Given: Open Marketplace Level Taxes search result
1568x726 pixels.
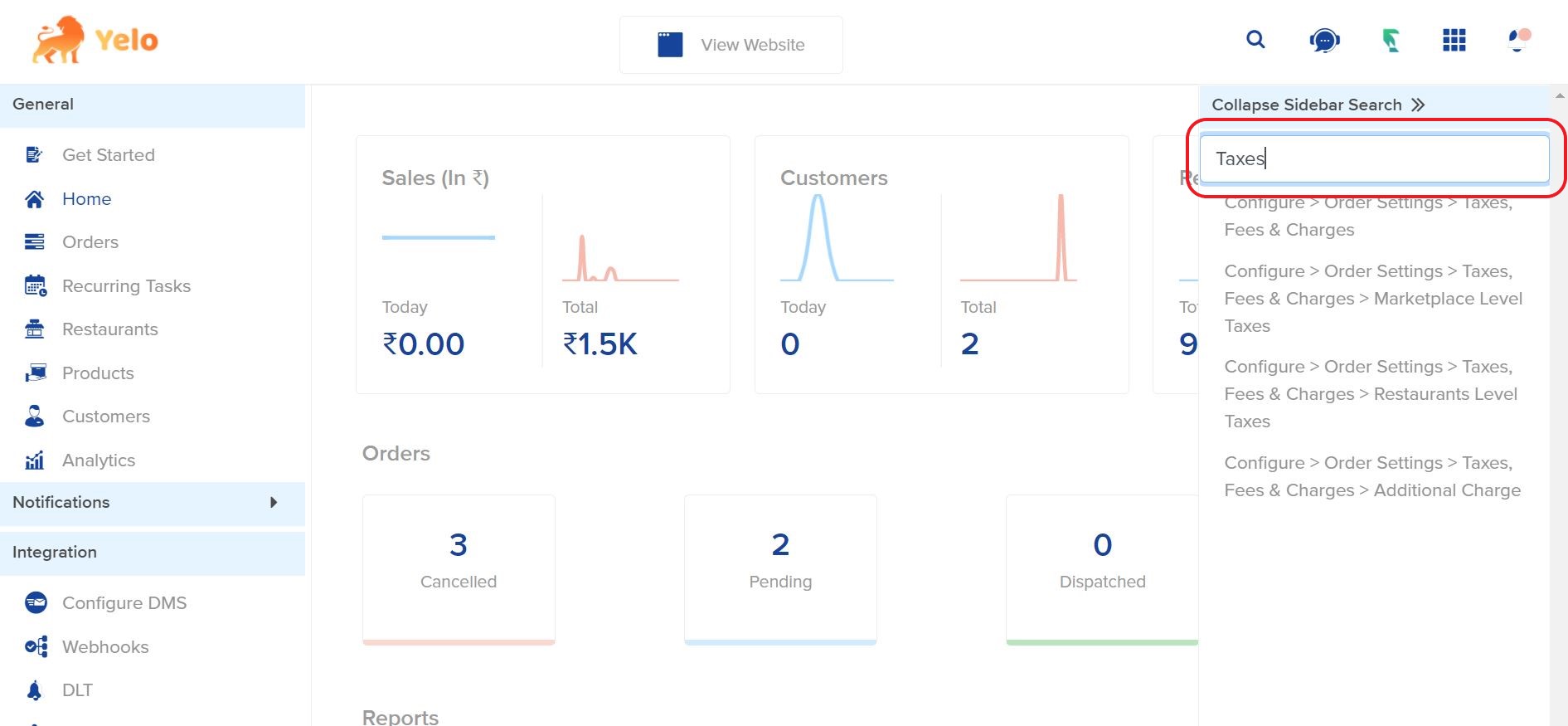Looking at the screenshot, I should coord(1373,299).
